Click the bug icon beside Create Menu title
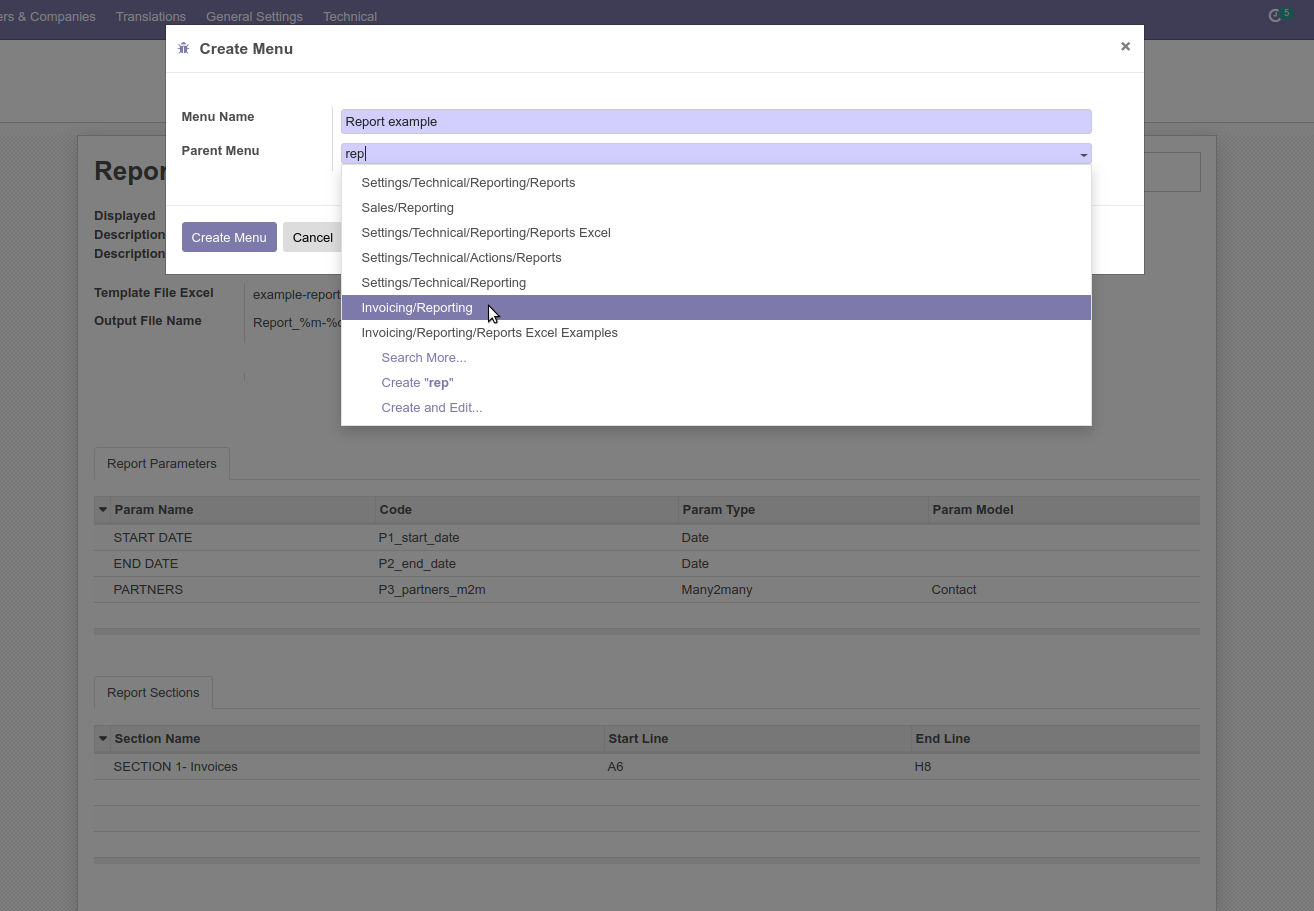1314x911 pixels. [x=183, y=48]
